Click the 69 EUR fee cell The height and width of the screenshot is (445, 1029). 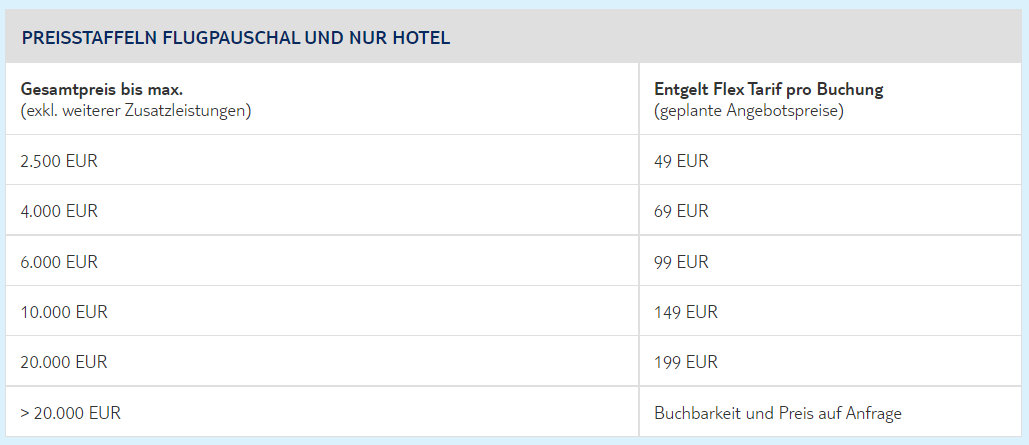click(x=681, y=211)
